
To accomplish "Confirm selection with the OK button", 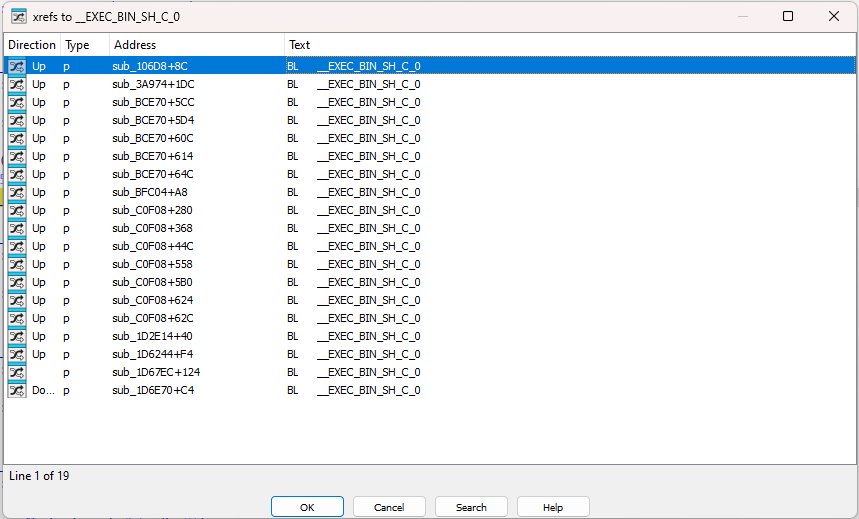I will [x=307, y=507].
